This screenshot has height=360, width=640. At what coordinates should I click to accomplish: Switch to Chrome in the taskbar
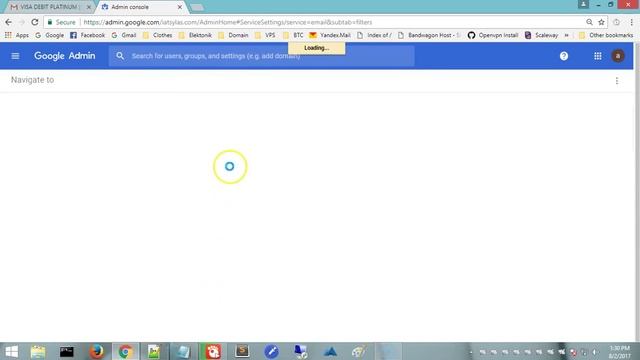(126, 351)
